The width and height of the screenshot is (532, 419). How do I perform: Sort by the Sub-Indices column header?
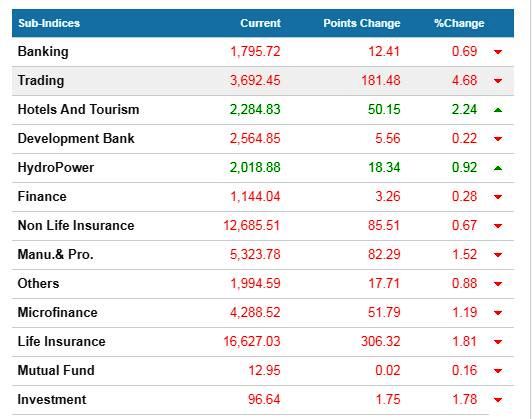tap(49, 23)
